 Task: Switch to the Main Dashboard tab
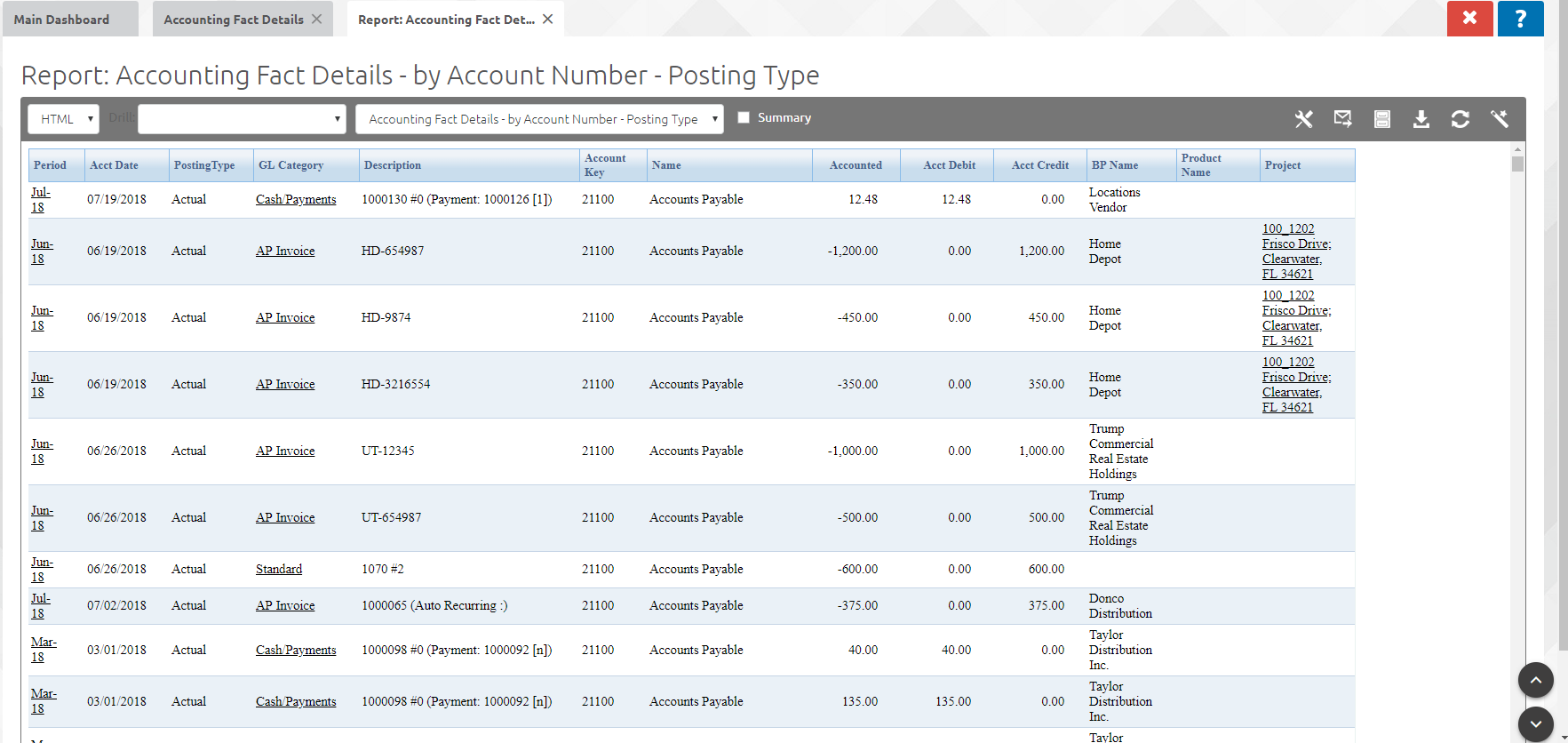[x=62, y=20]
